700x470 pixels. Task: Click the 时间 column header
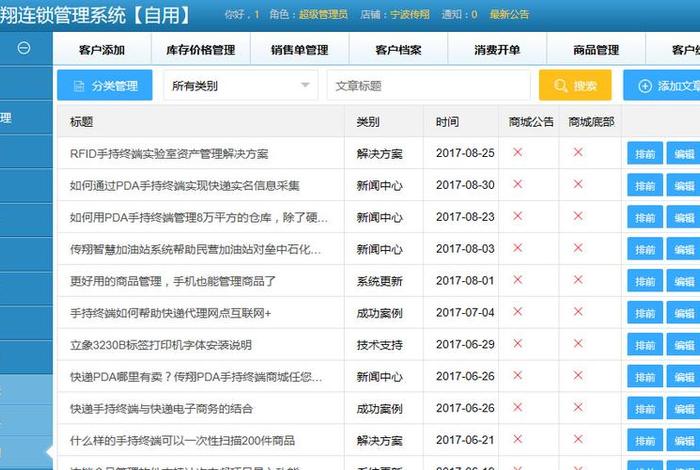(x=447, y=121)
